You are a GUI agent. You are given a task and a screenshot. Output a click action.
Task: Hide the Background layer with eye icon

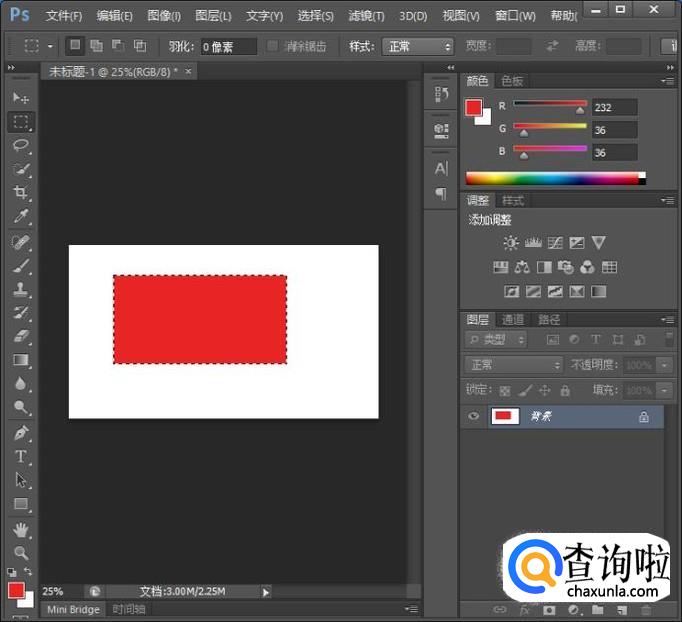pos(474,416)
